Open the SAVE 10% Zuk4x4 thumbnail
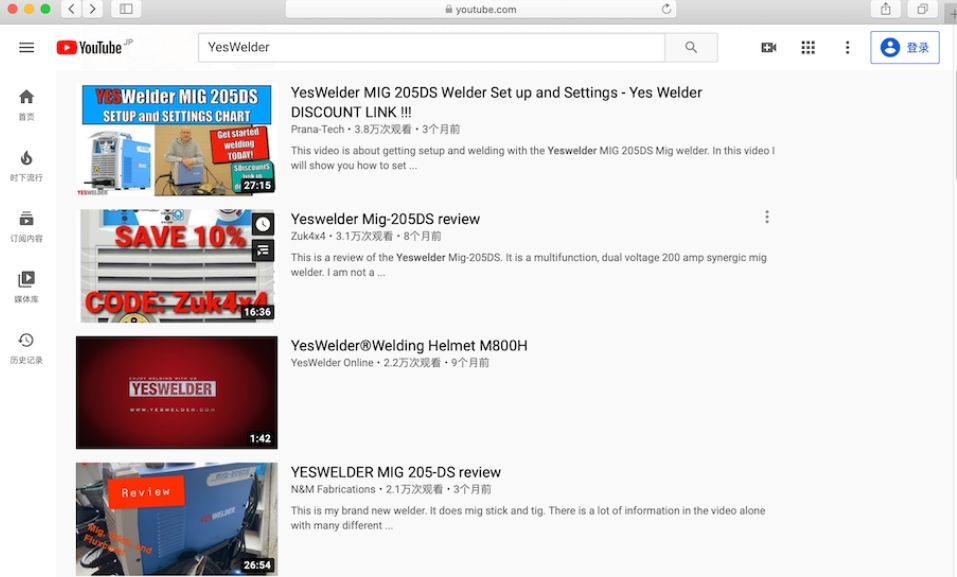 click(177, 266)
